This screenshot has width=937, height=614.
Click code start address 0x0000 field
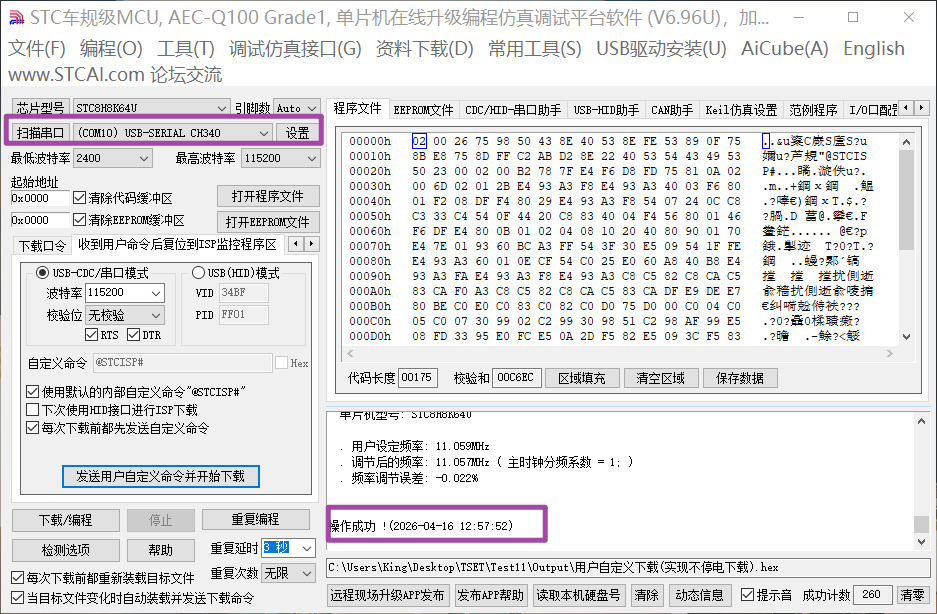[x=40, y=198]
